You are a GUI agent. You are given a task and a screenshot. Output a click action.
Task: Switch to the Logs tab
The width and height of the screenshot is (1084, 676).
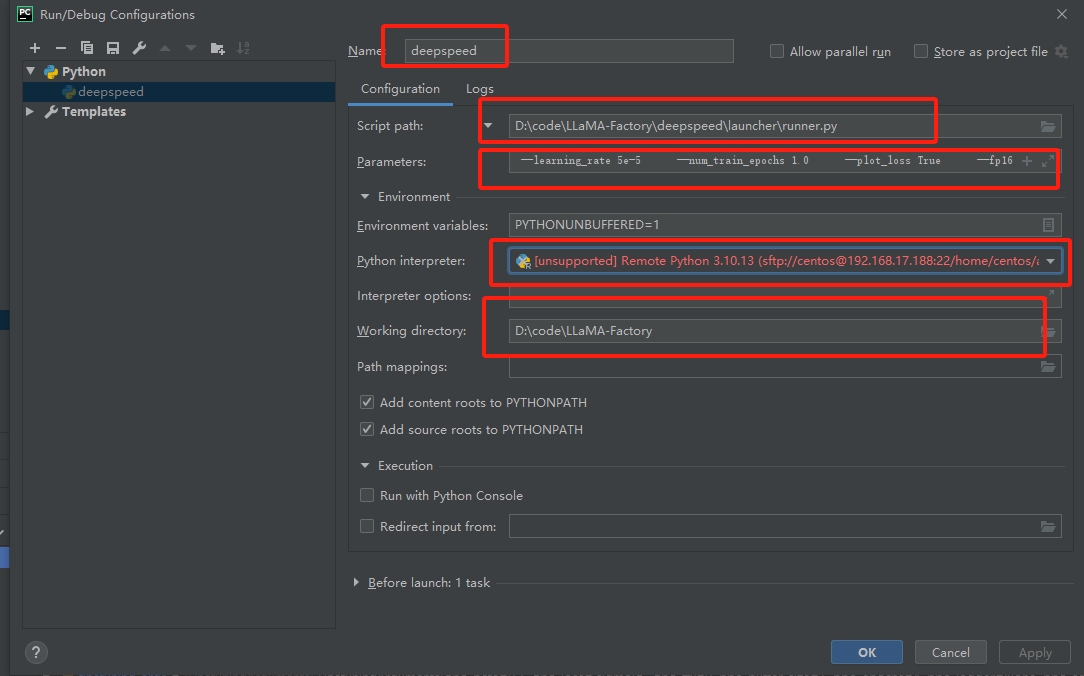click(480, 89)
